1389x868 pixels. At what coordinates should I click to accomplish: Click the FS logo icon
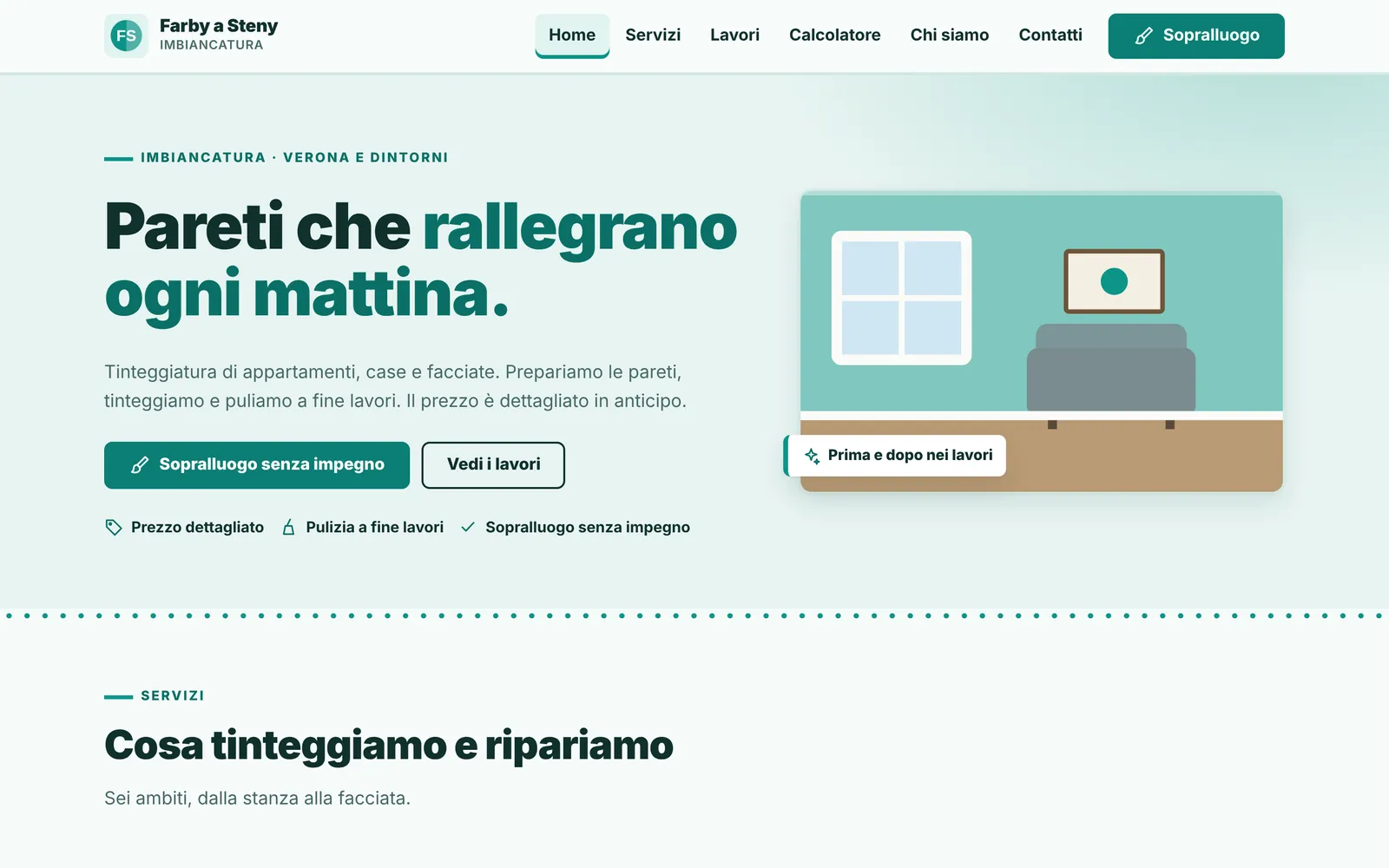(127, 36)
